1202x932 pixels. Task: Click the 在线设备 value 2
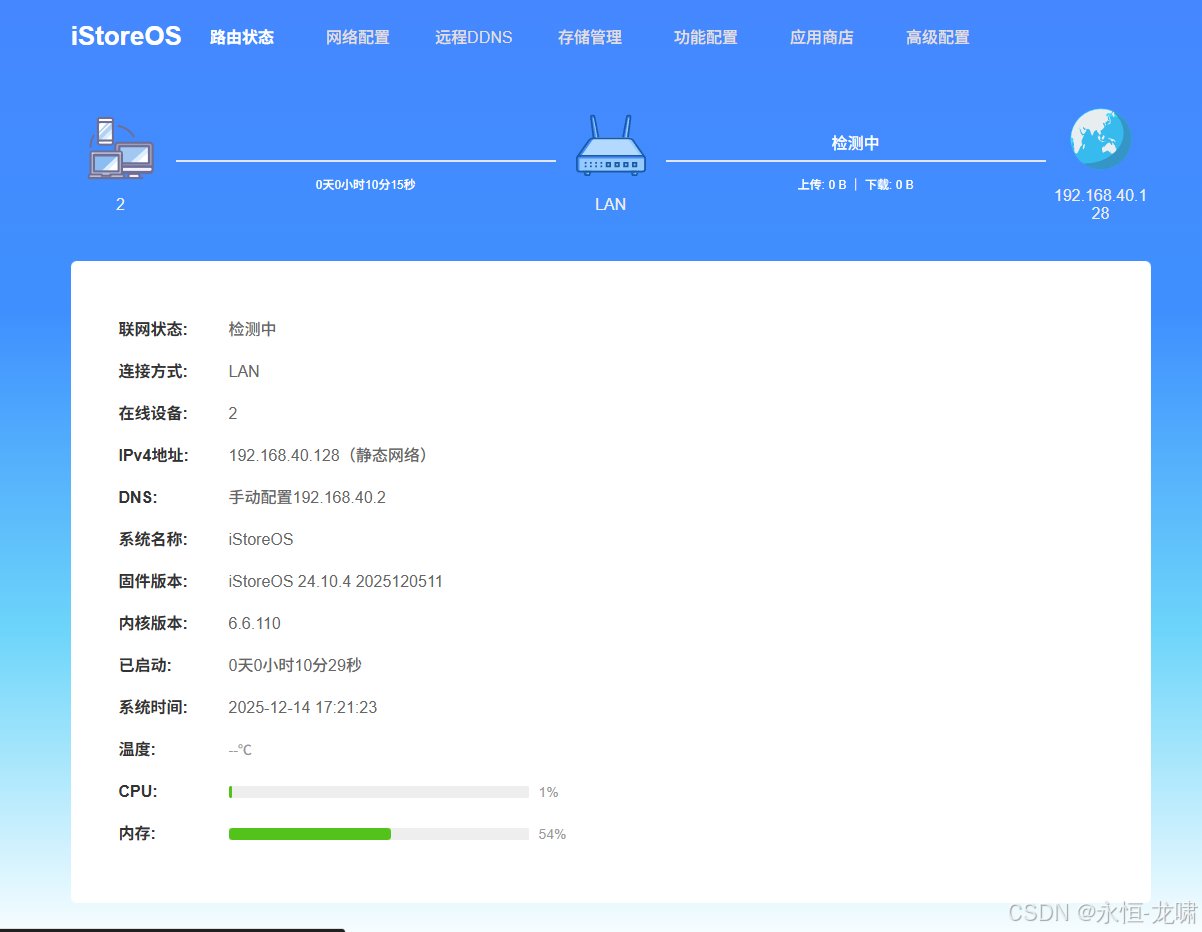click(x=233, y=413)
